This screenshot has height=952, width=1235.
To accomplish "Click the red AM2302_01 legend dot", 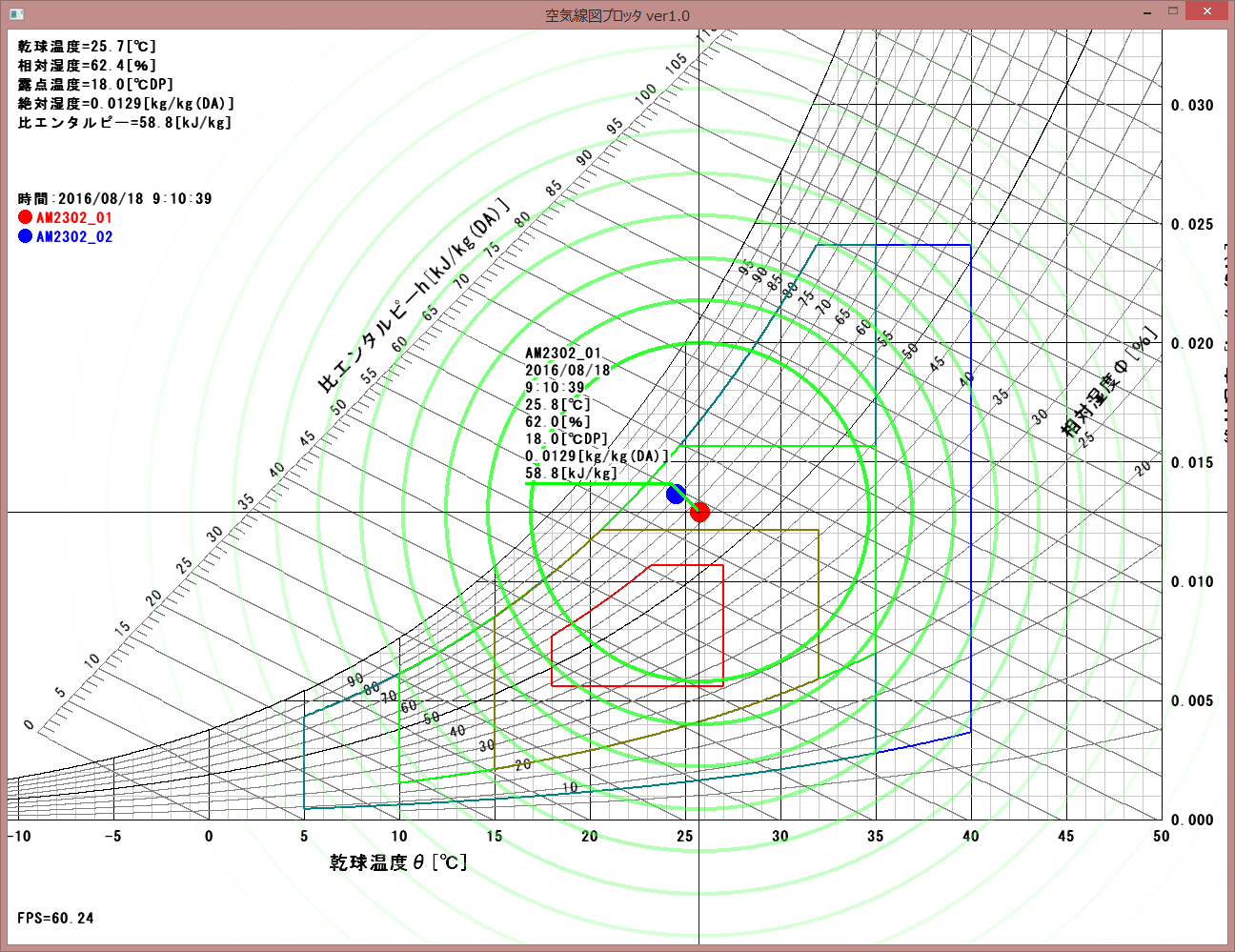I will click(25, 217).
